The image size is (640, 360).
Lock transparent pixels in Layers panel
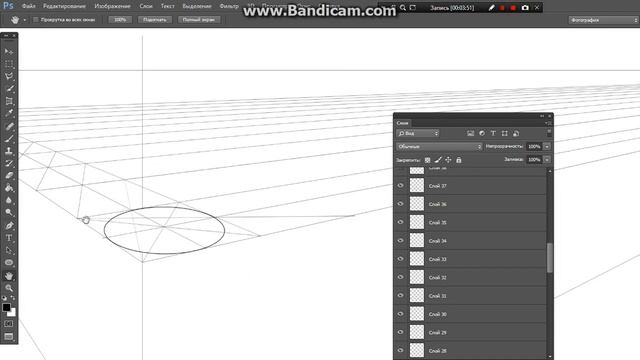click(427, 160)
